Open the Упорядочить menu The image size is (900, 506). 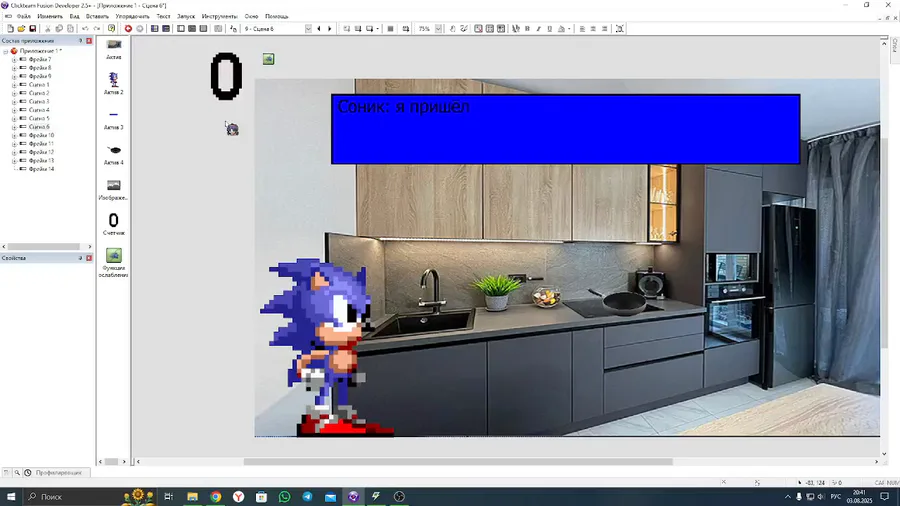[132, 17]
